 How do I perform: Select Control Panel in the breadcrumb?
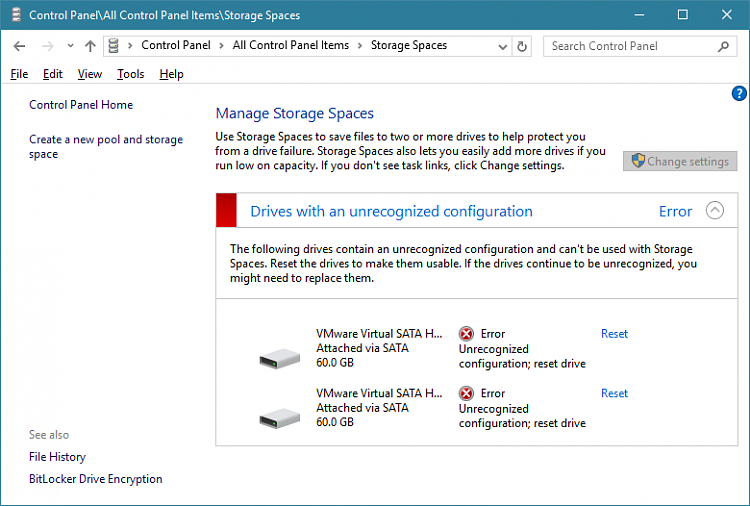(176, 45)
